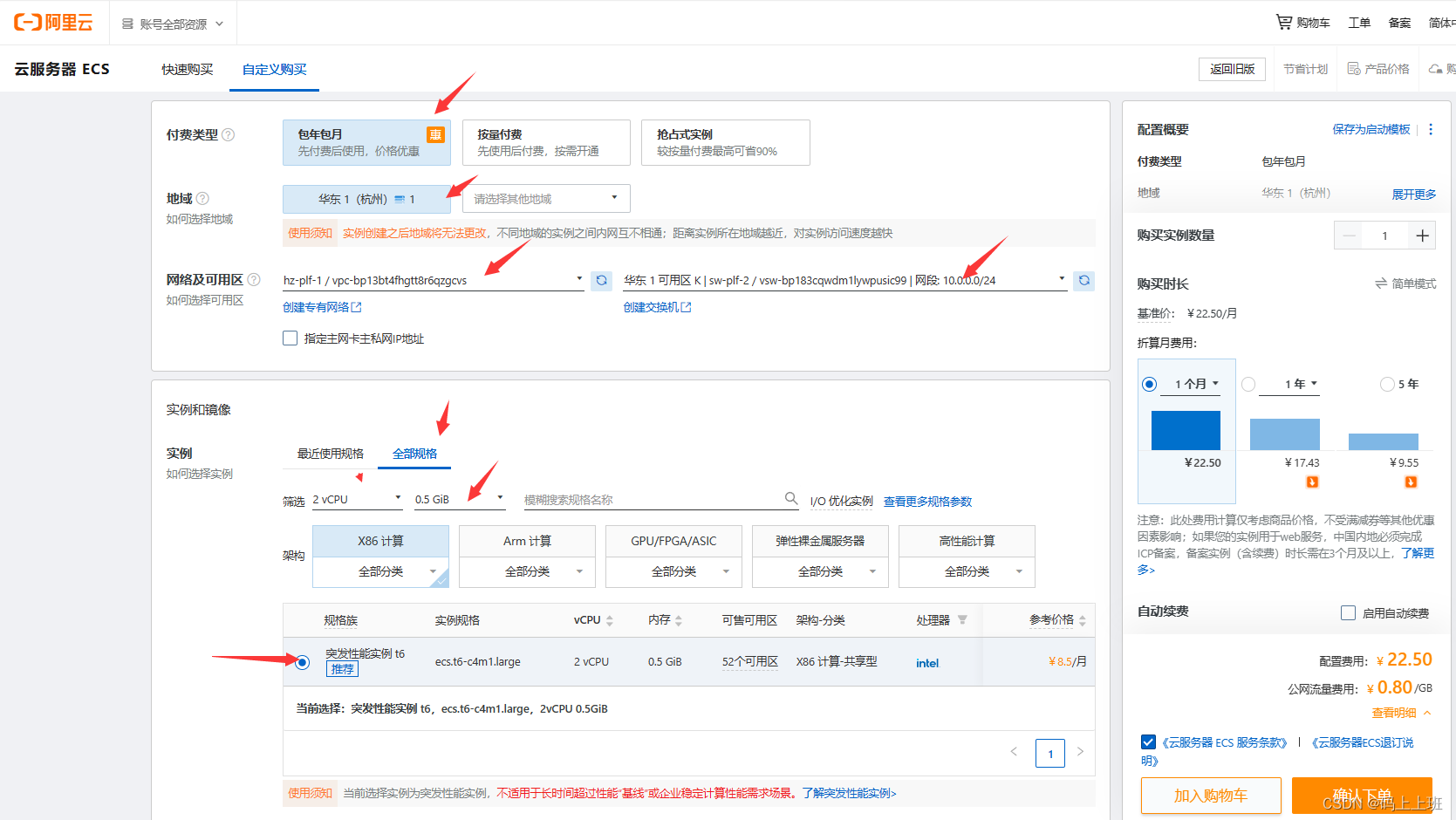Select 弹性裸金属服务器 architecture tab

point(820,541)
